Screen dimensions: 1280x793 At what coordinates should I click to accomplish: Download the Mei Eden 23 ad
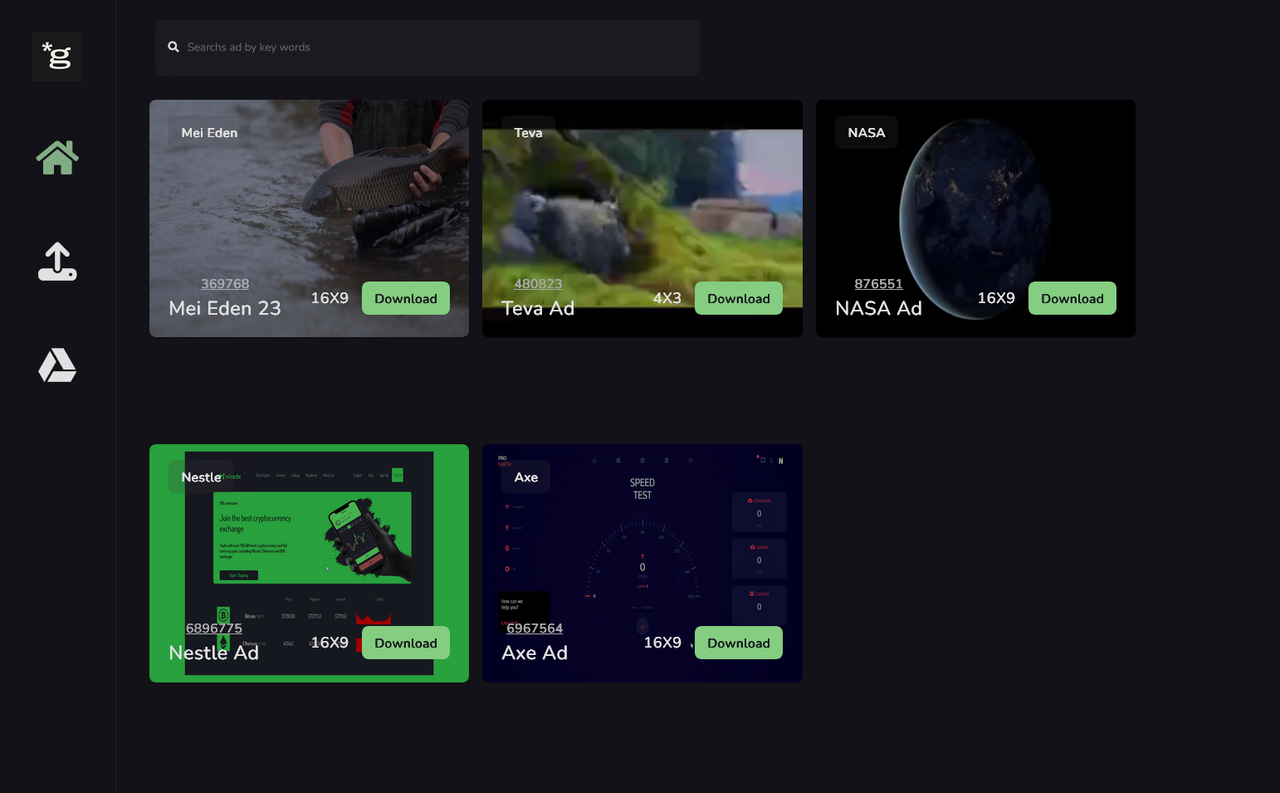click(x=405, y=298)
